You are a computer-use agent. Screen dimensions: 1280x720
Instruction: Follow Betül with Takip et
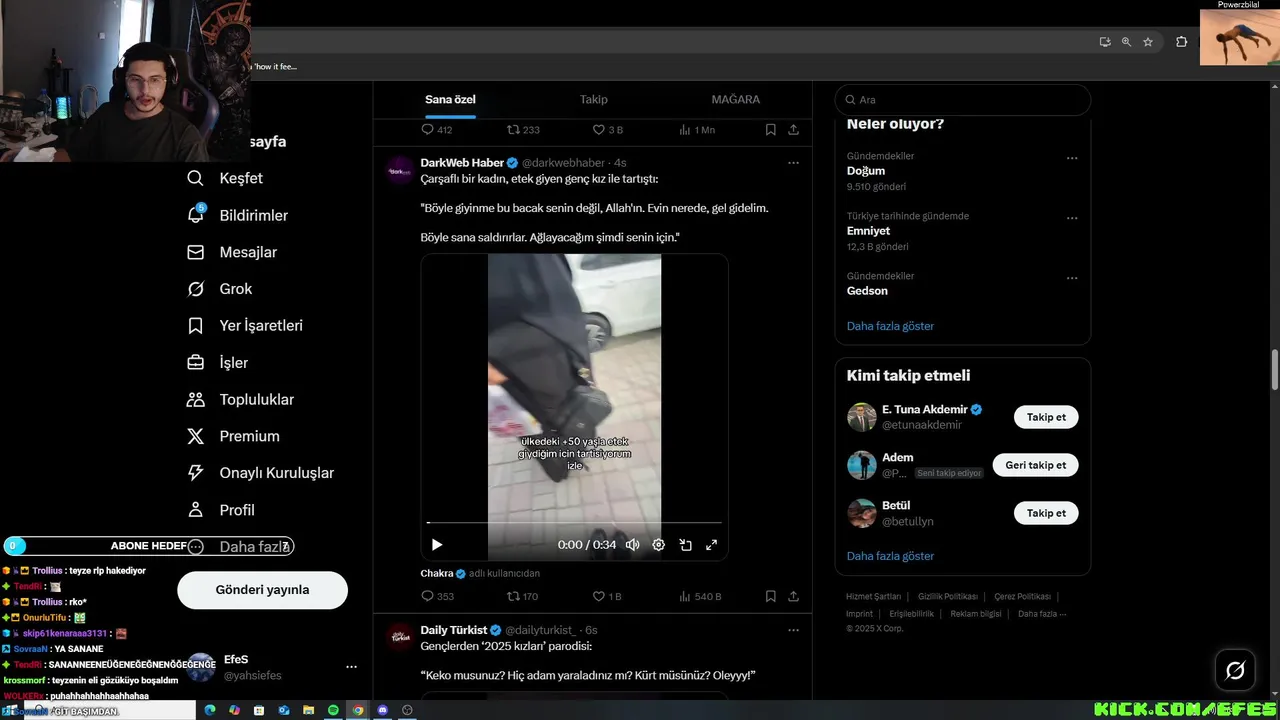point(1046,513)
